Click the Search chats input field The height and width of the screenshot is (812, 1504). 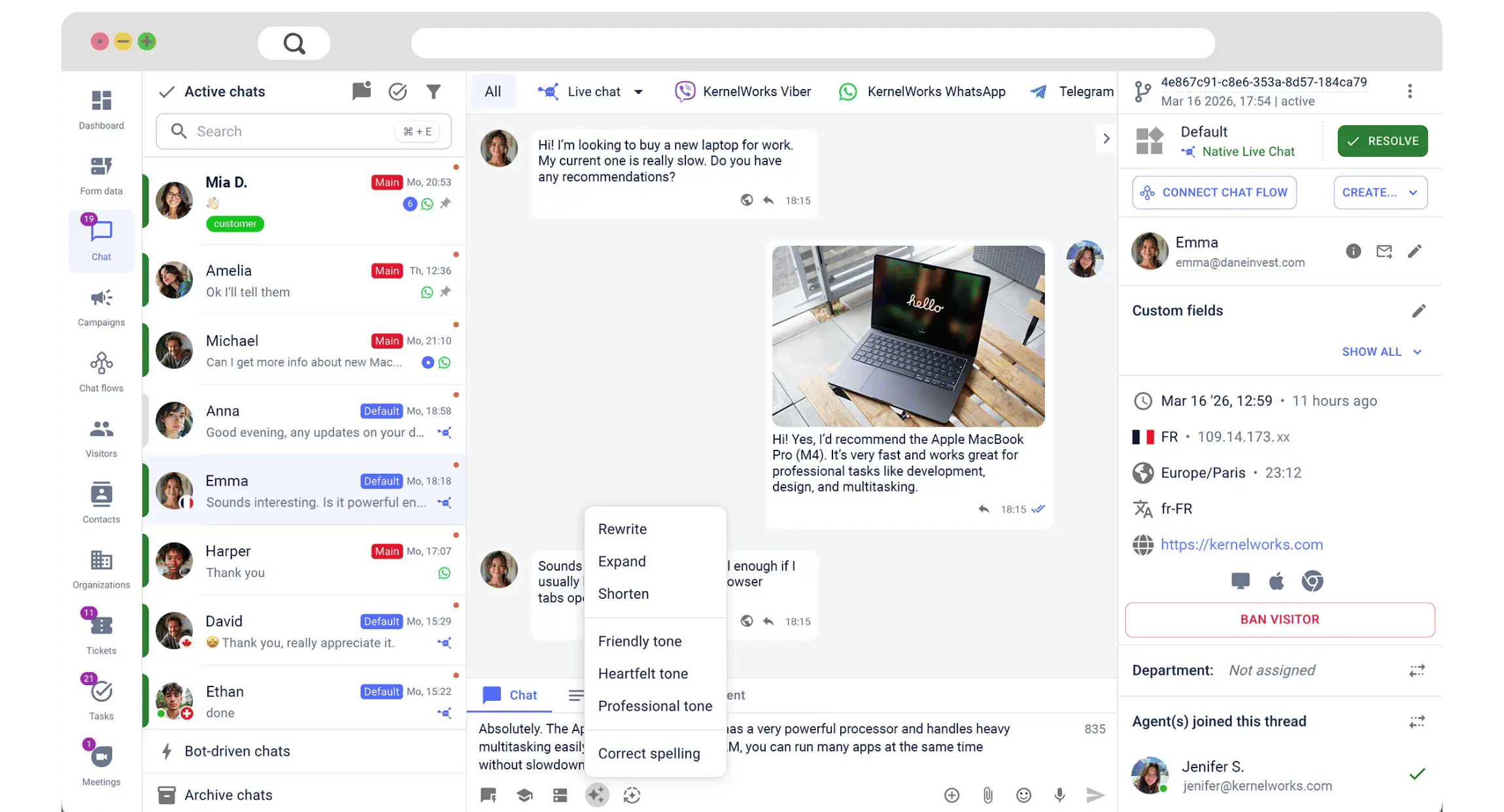(303, 131)
